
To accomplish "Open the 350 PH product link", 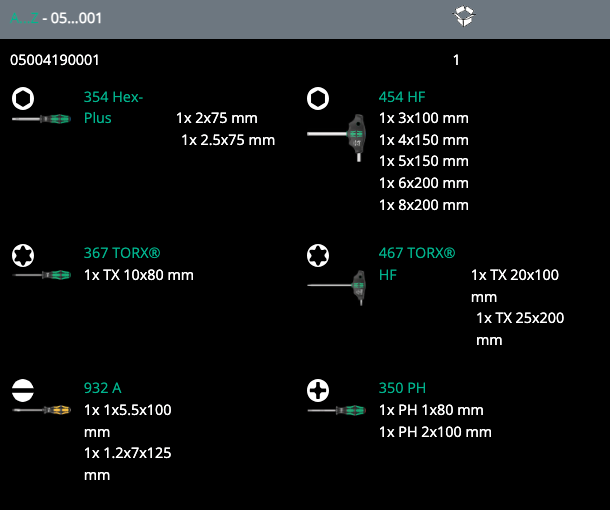I will [x=402, y=388].
